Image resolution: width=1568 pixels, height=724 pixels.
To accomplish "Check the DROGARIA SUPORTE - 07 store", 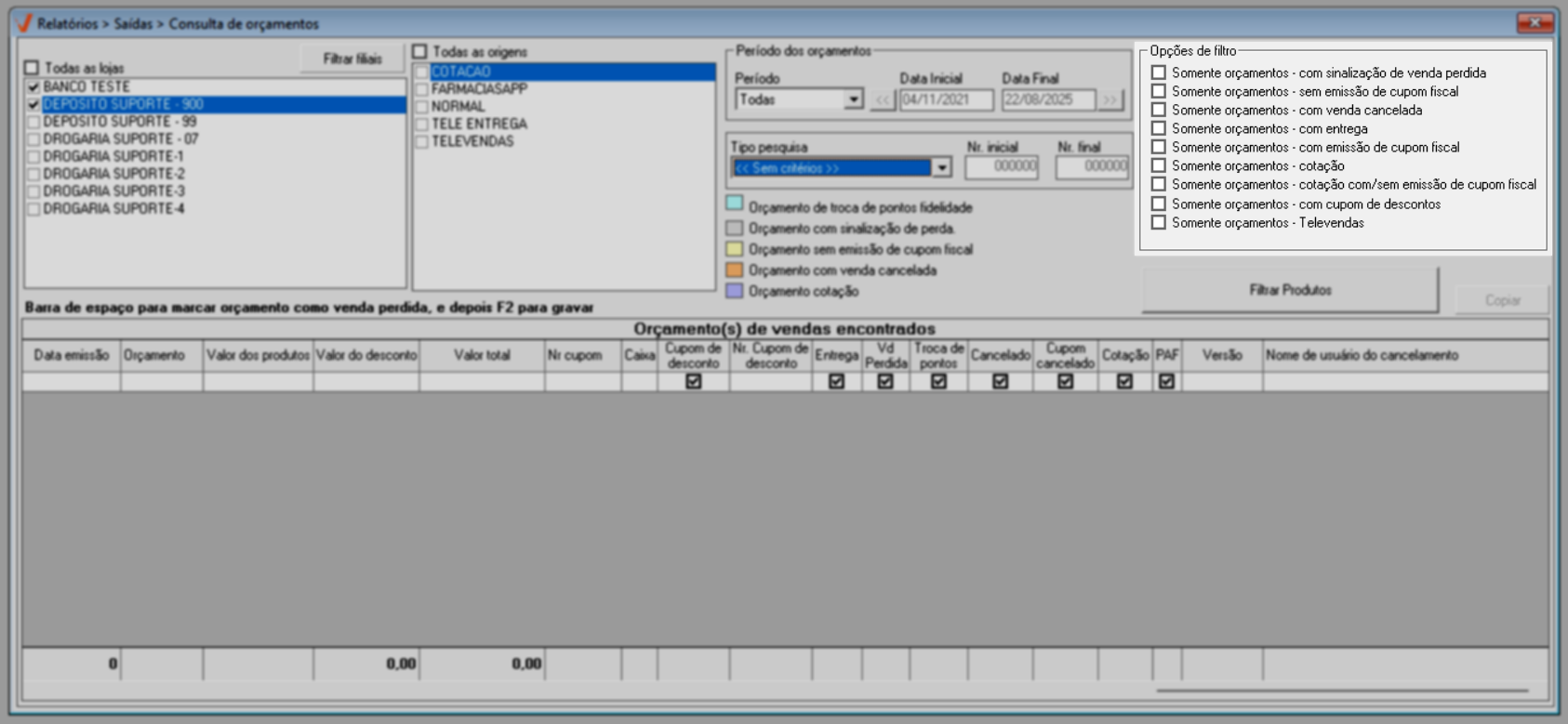I will [33, 139].
